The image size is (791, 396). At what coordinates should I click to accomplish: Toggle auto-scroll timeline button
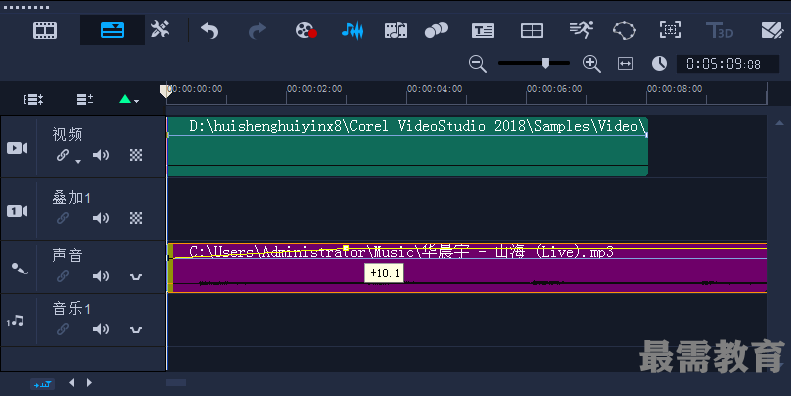pos(42,384)
